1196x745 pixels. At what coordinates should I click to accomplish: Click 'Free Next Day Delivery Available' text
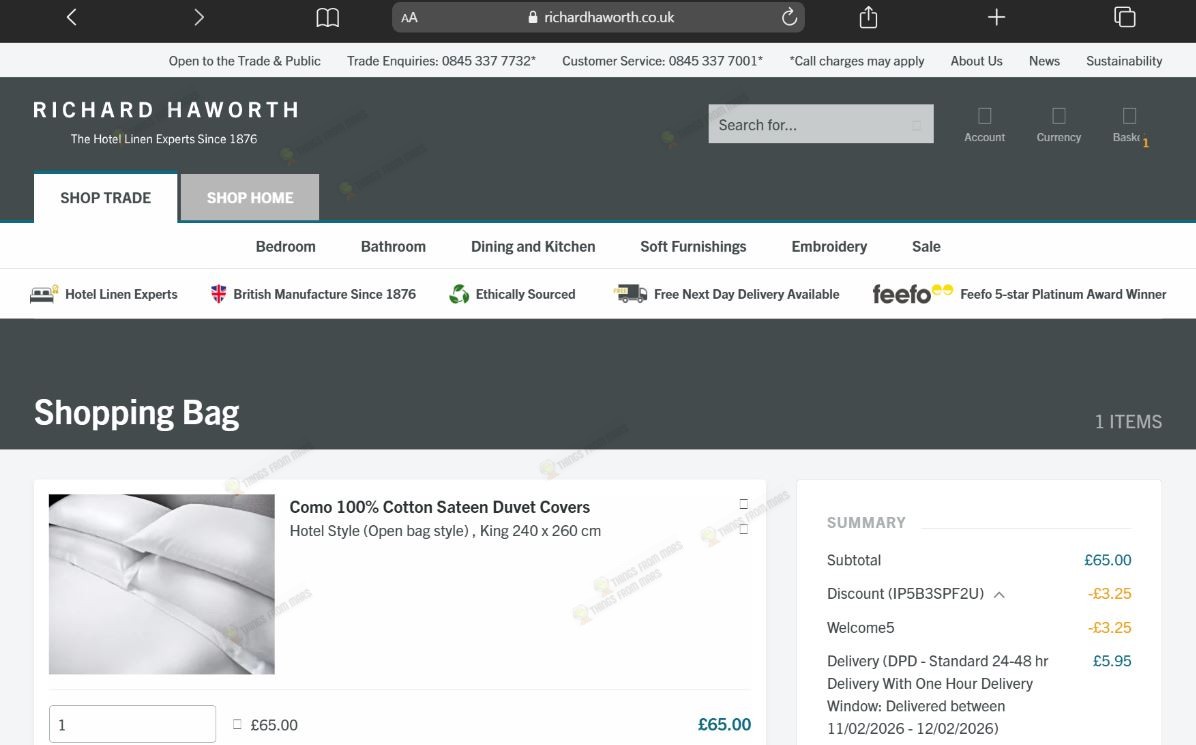click(747, 294)
